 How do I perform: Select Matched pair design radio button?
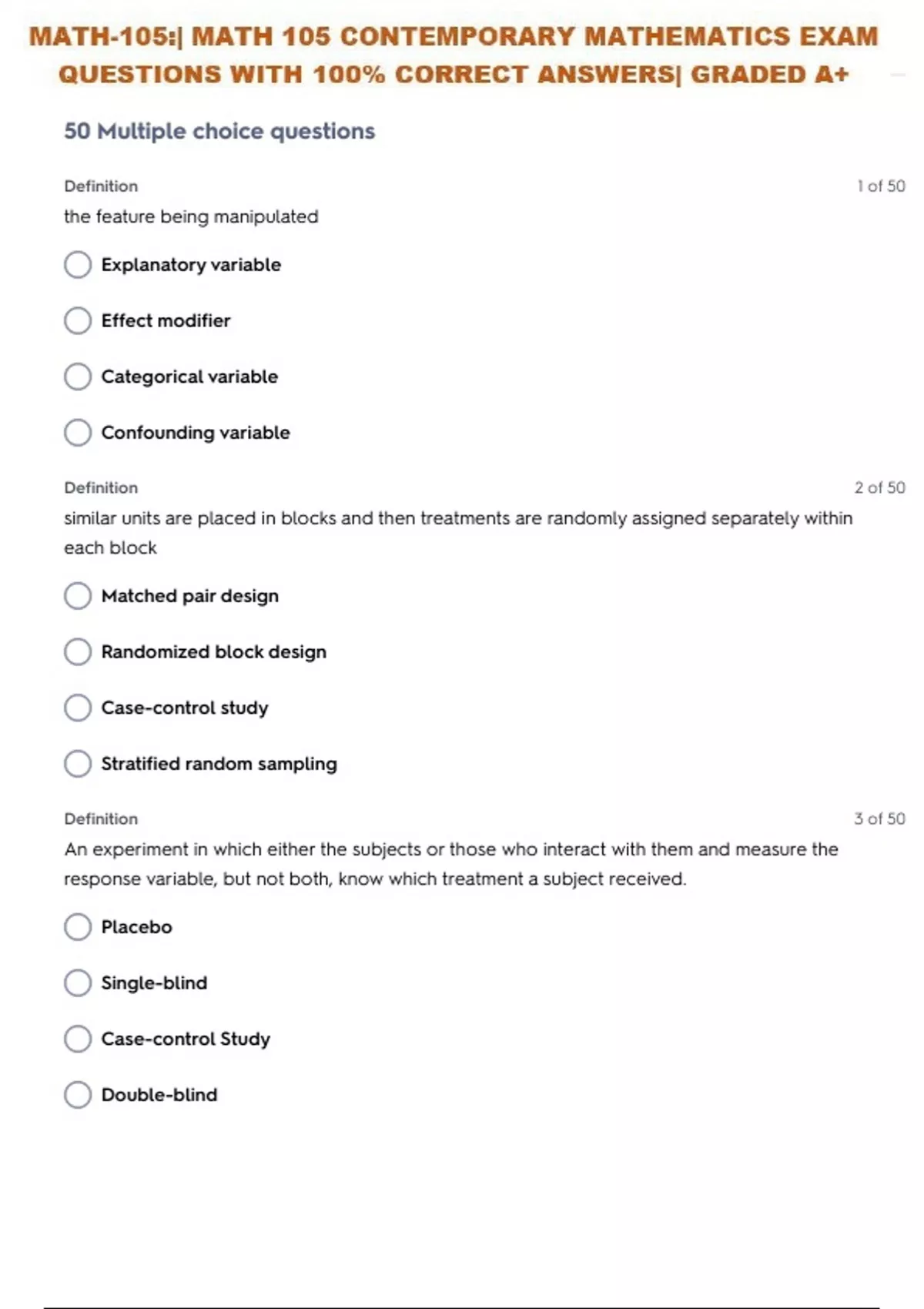coord(78,596)
